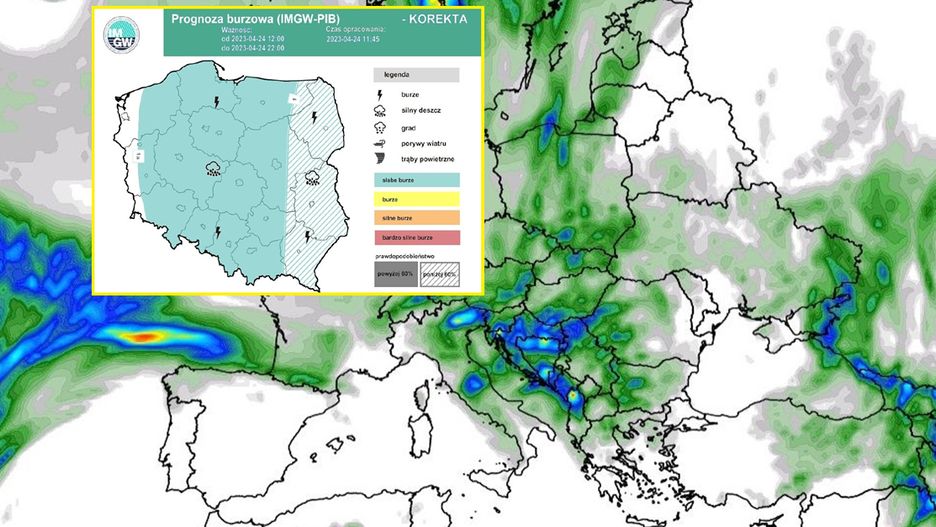The height and width of the screenshot is (527, 936).
Task: Click the 'Prognoza burzowa (IMGW-PIB)' title
Action: click(x=255, y=19)
